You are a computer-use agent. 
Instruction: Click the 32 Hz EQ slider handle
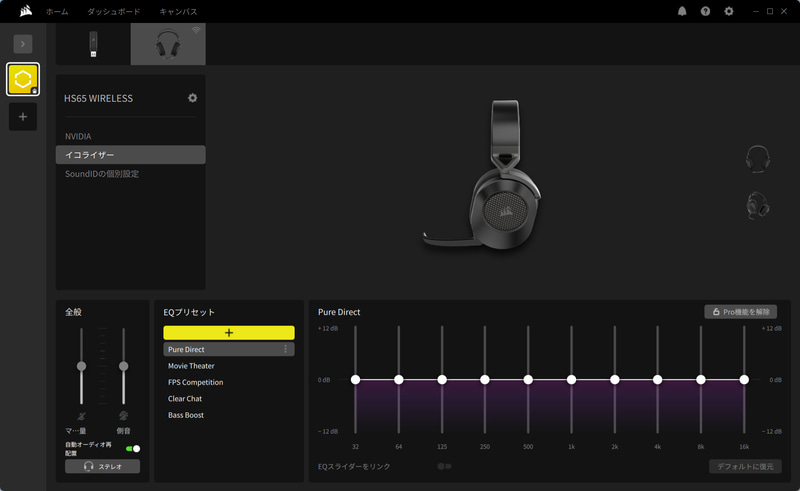[x=356, y=379]
